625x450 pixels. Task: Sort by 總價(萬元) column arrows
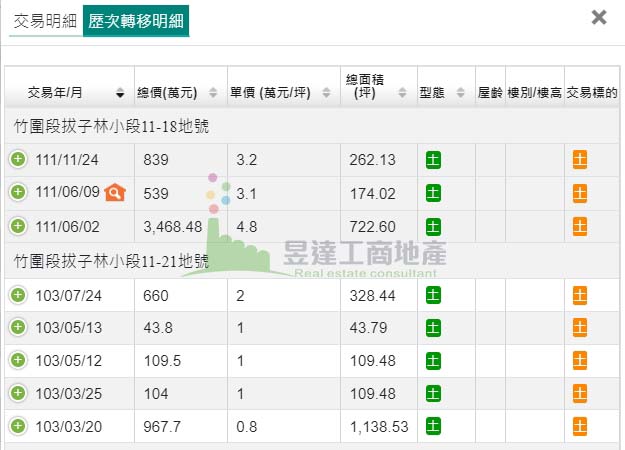click(213, 93)
